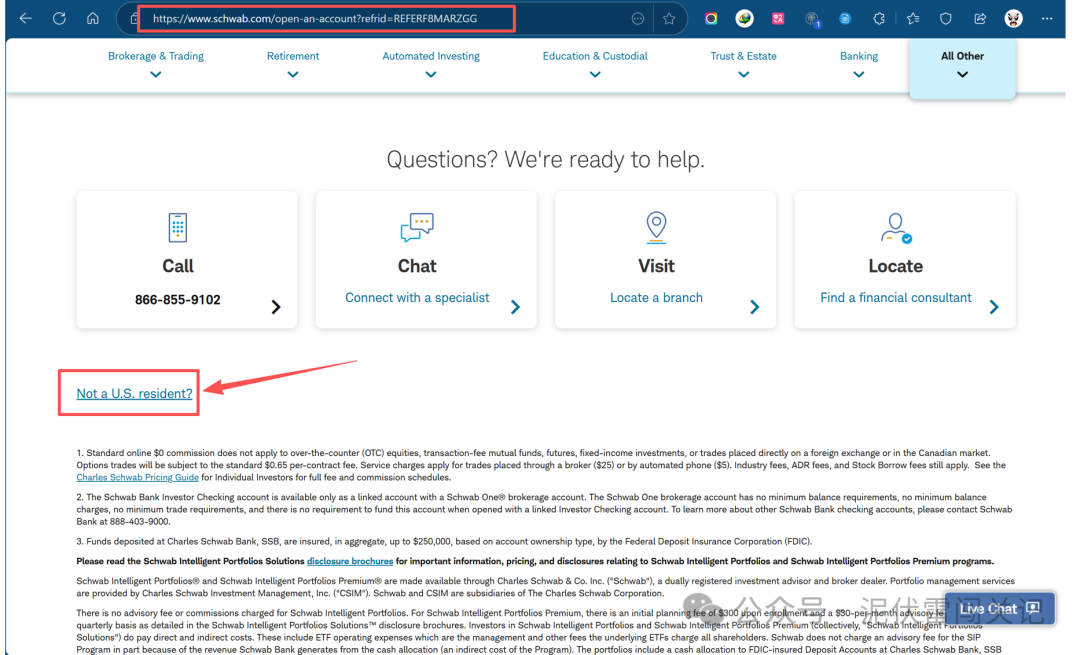1080x655 pixels.
Task: Expand chevron under Brokerage & Trading
Action: [156, 74]
